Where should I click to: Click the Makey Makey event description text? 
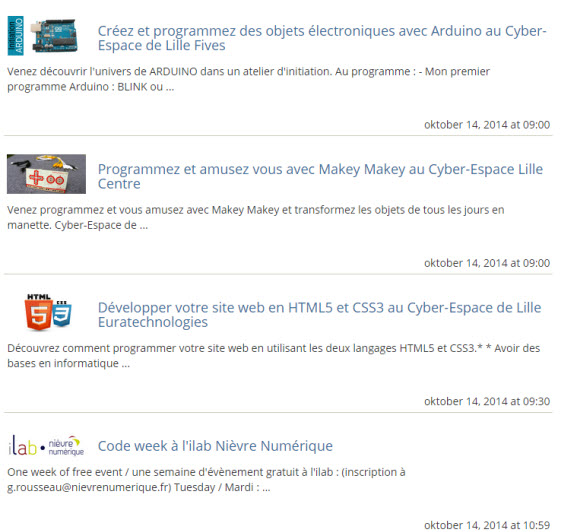(255, 217)
